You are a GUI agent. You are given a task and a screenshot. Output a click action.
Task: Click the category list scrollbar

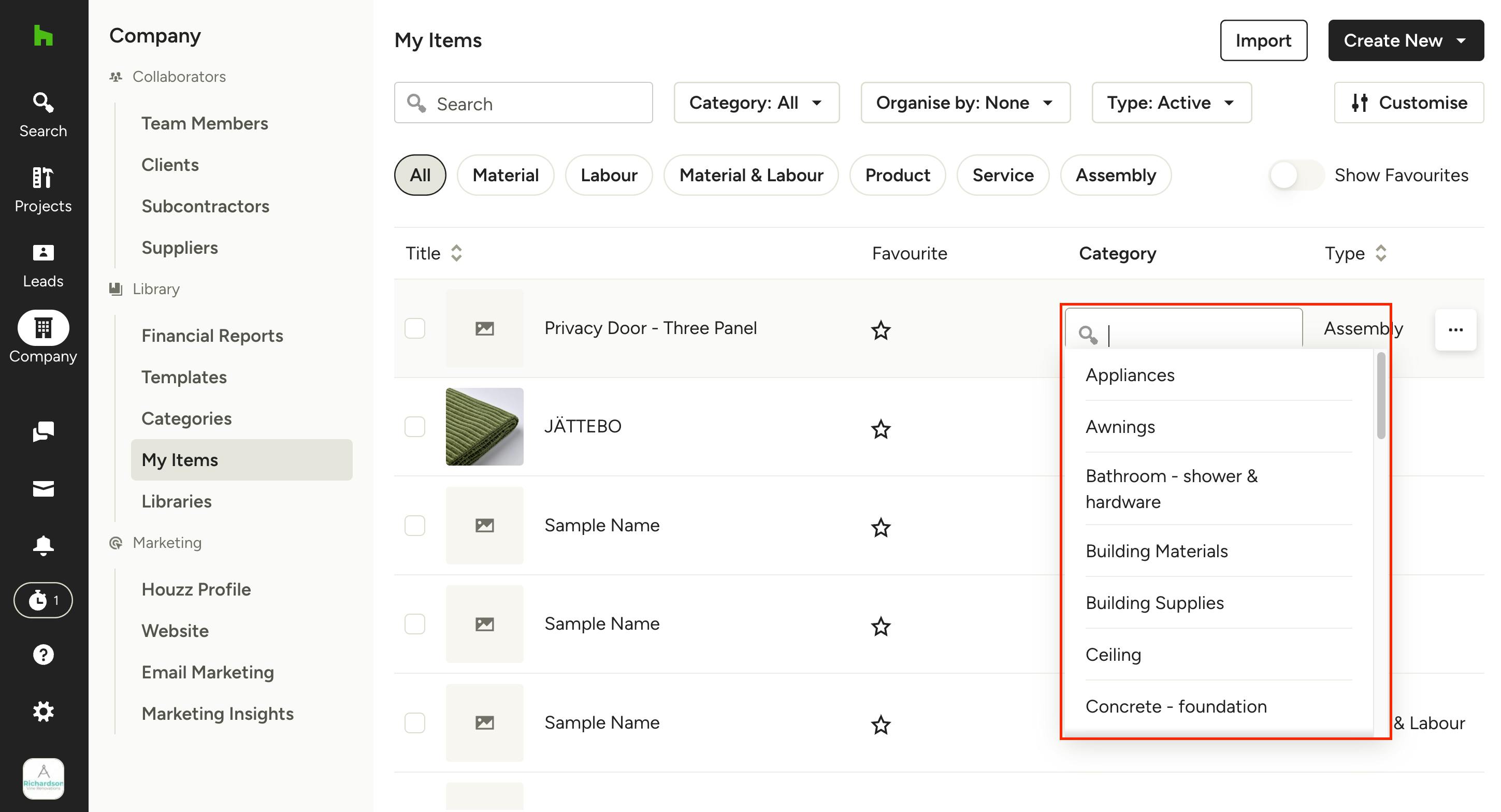tap(1380, 396)
